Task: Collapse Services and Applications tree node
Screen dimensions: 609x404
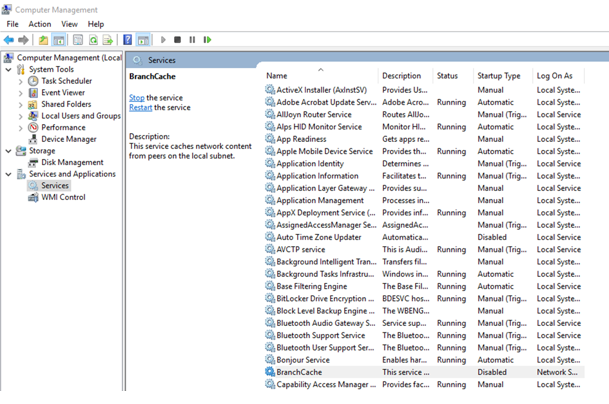Action: click(x=9, y=174)
